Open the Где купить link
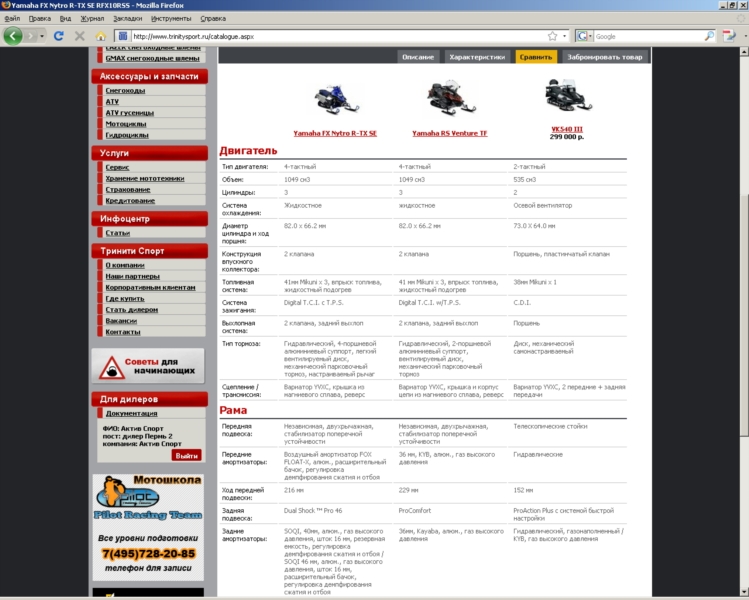Screen dimensions: 749x600 [125, 299]
